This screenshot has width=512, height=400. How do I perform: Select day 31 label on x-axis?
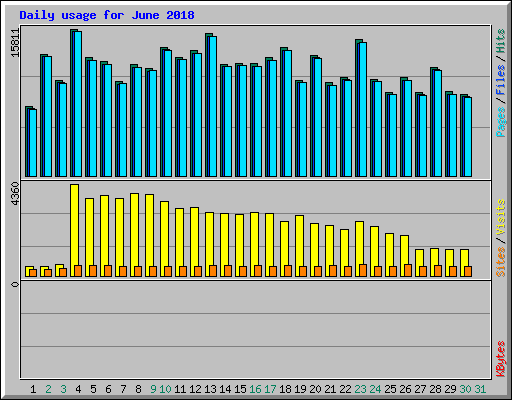(480, 389)
